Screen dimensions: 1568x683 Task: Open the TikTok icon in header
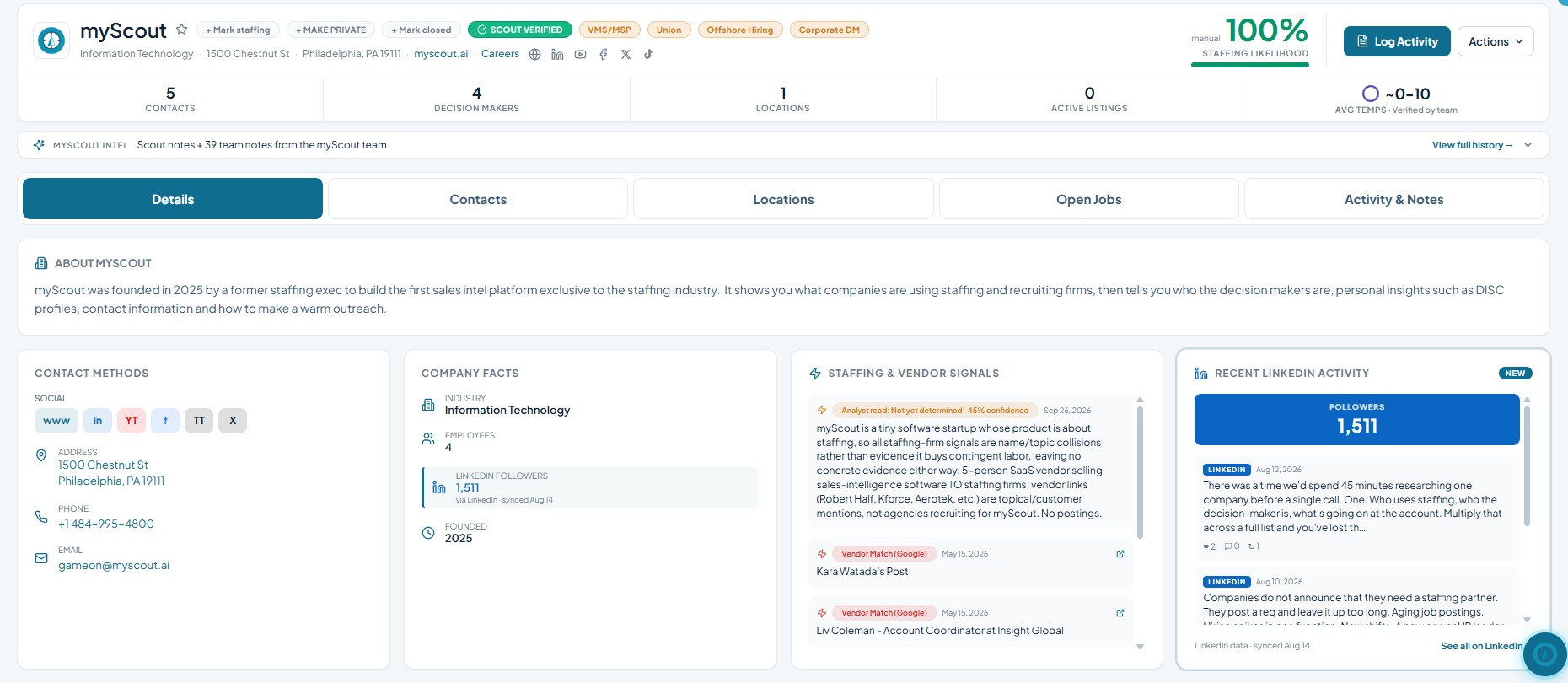[648, 54]
